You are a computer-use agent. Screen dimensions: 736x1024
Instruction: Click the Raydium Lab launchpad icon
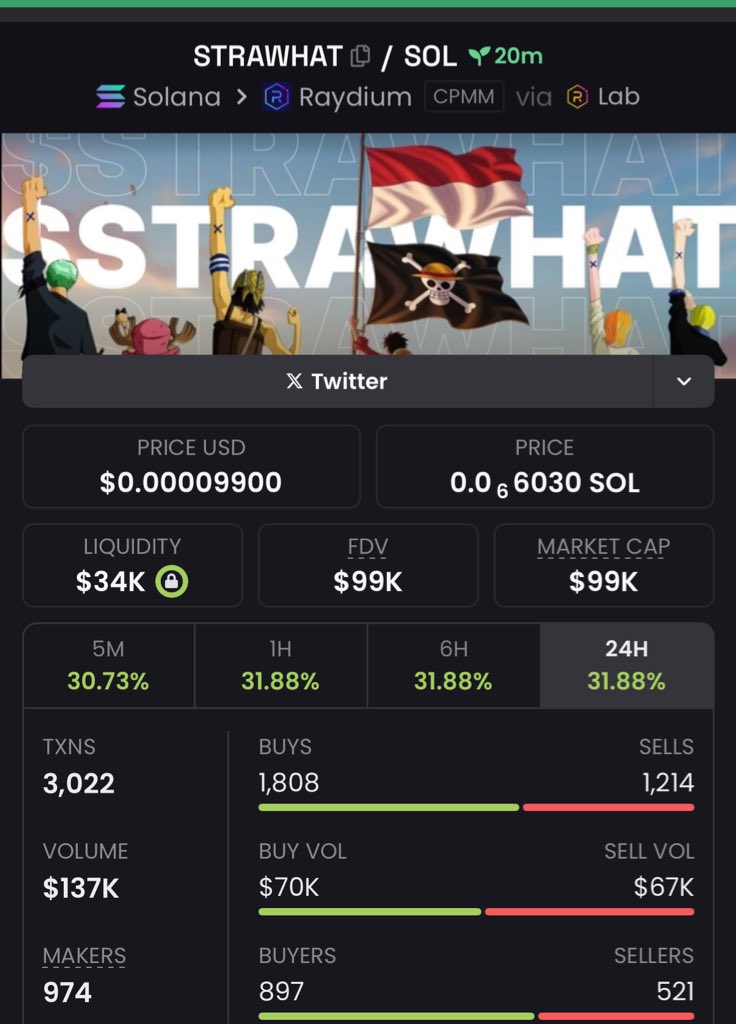(577, 97)
